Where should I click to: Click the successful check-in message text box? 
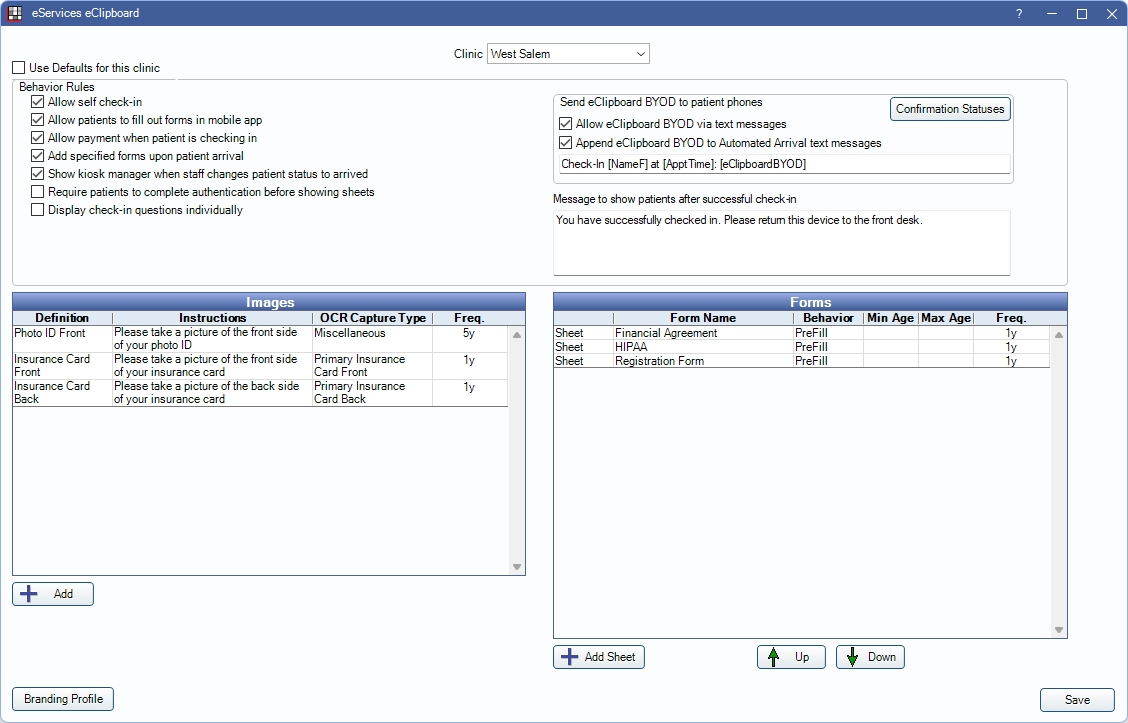pos(781,242)
